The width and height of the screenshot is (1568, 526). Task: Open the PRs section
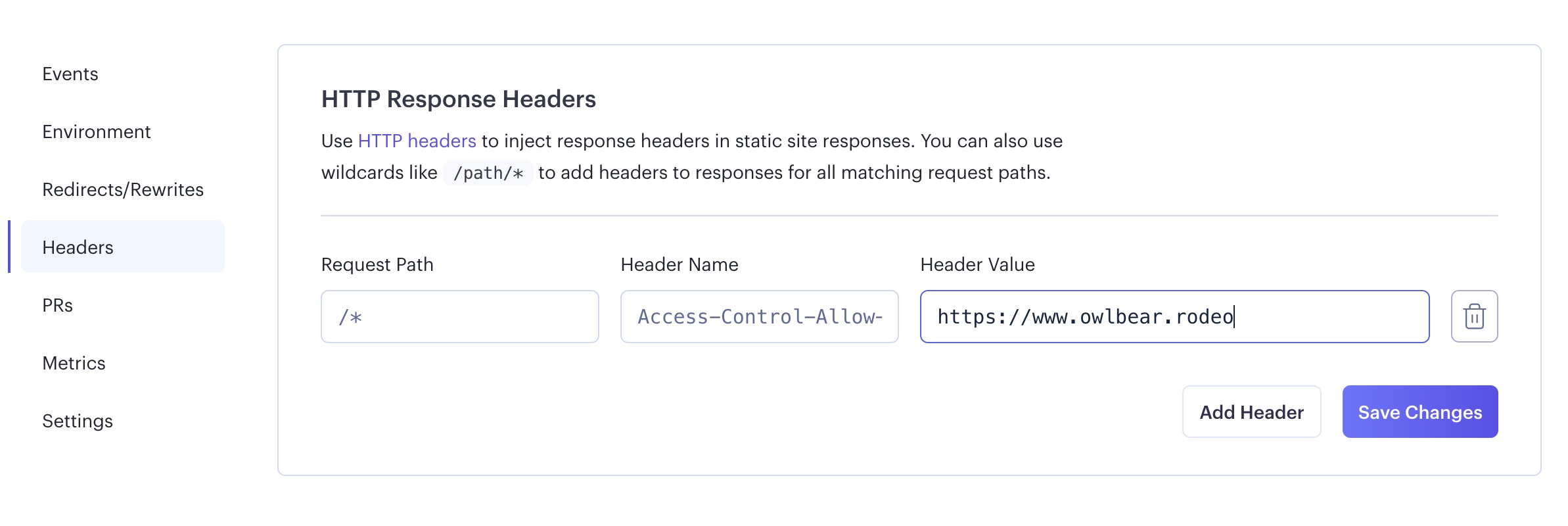coord(57,305)
